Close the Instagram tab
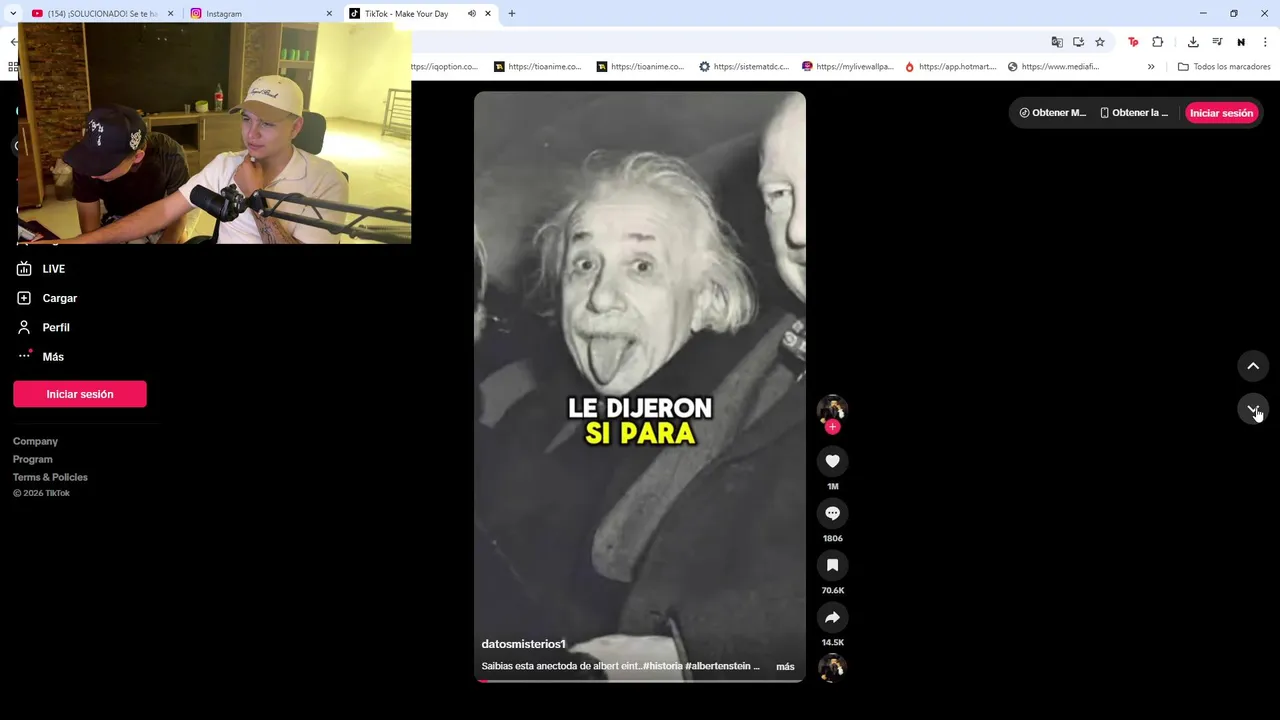This screenshot has height=720, width=1280. pyautogui.click(x=329, y=14)
